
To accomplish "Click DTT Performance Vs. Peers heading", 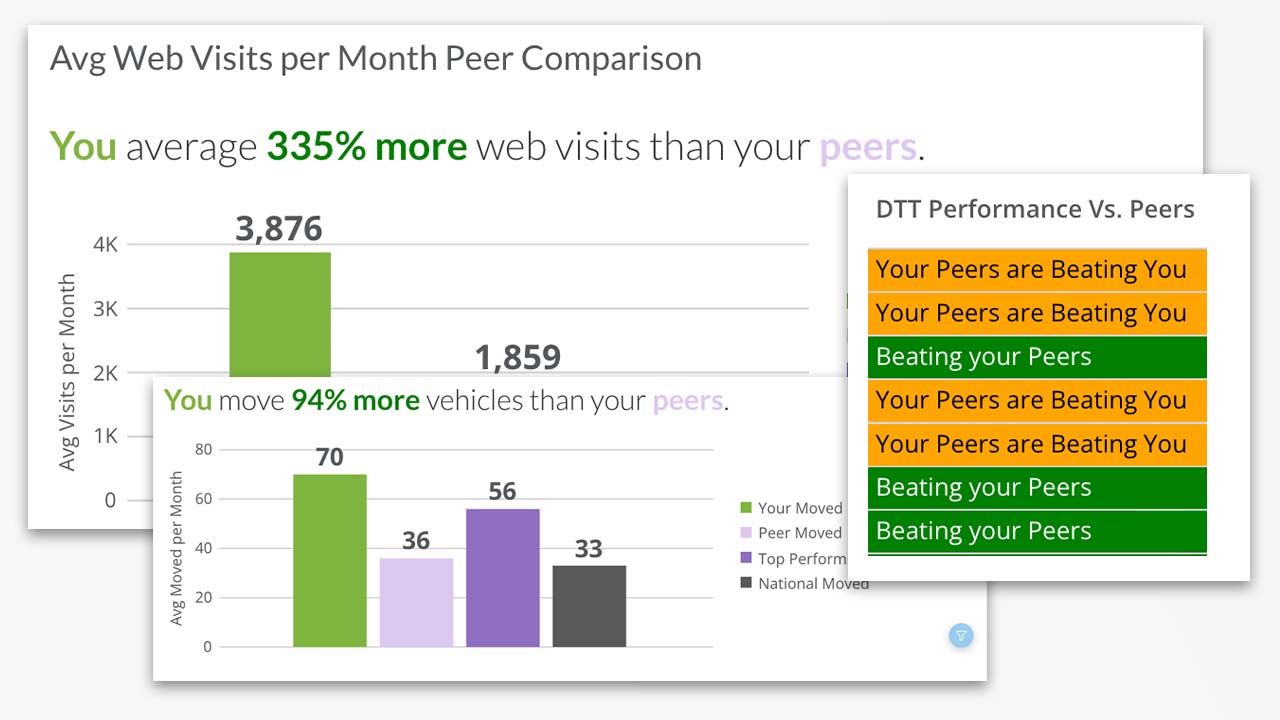I will tap(1035, 209).
